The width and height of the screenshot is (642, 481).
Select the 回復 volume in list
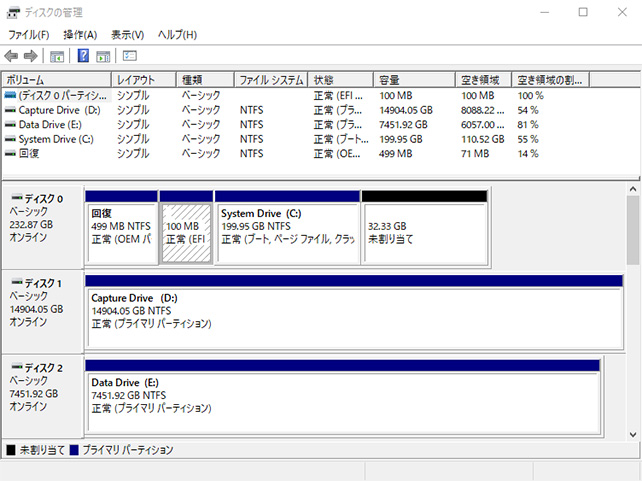pos(29,154)
